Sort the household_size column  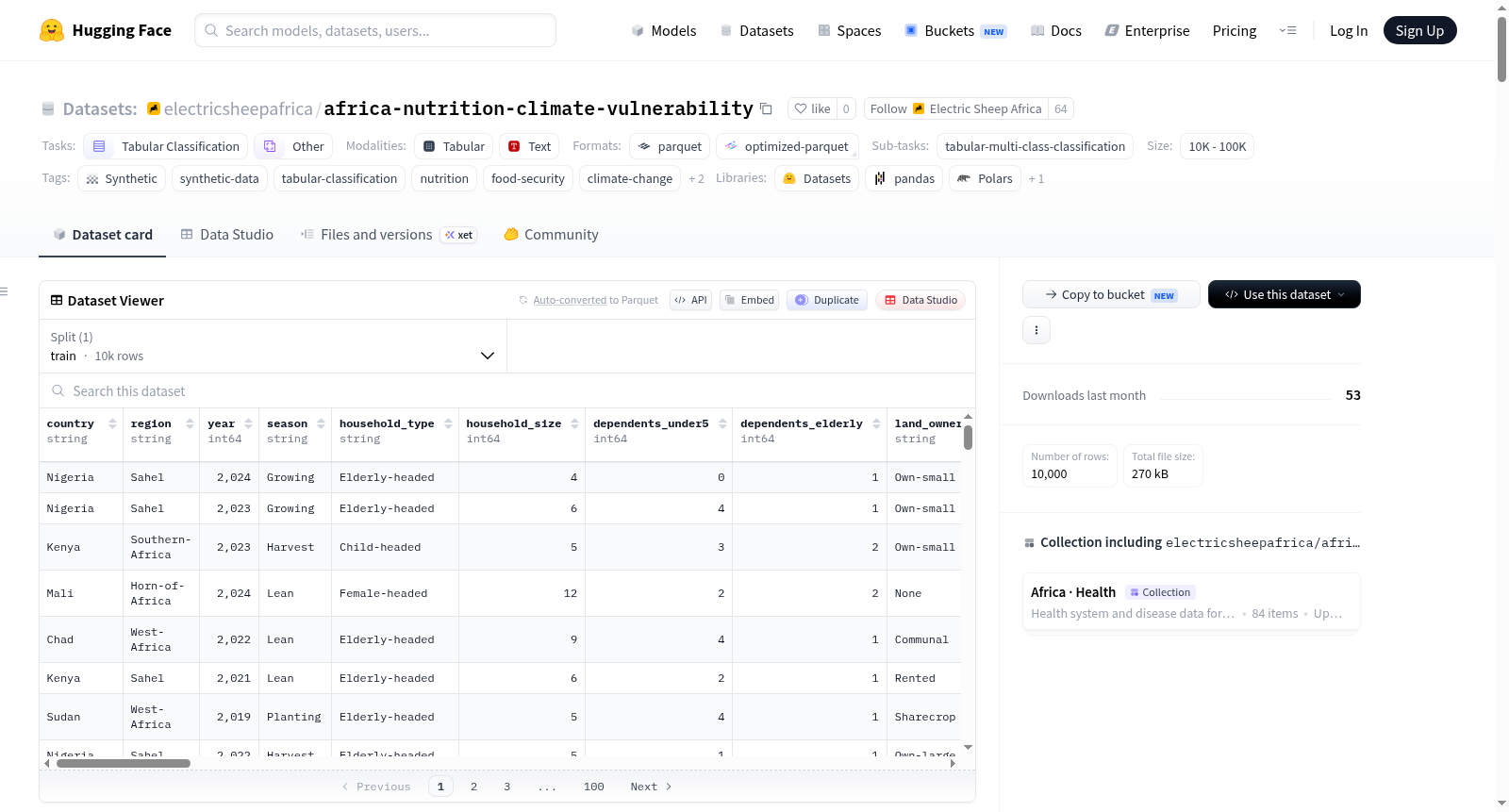[x=574, y=423]
